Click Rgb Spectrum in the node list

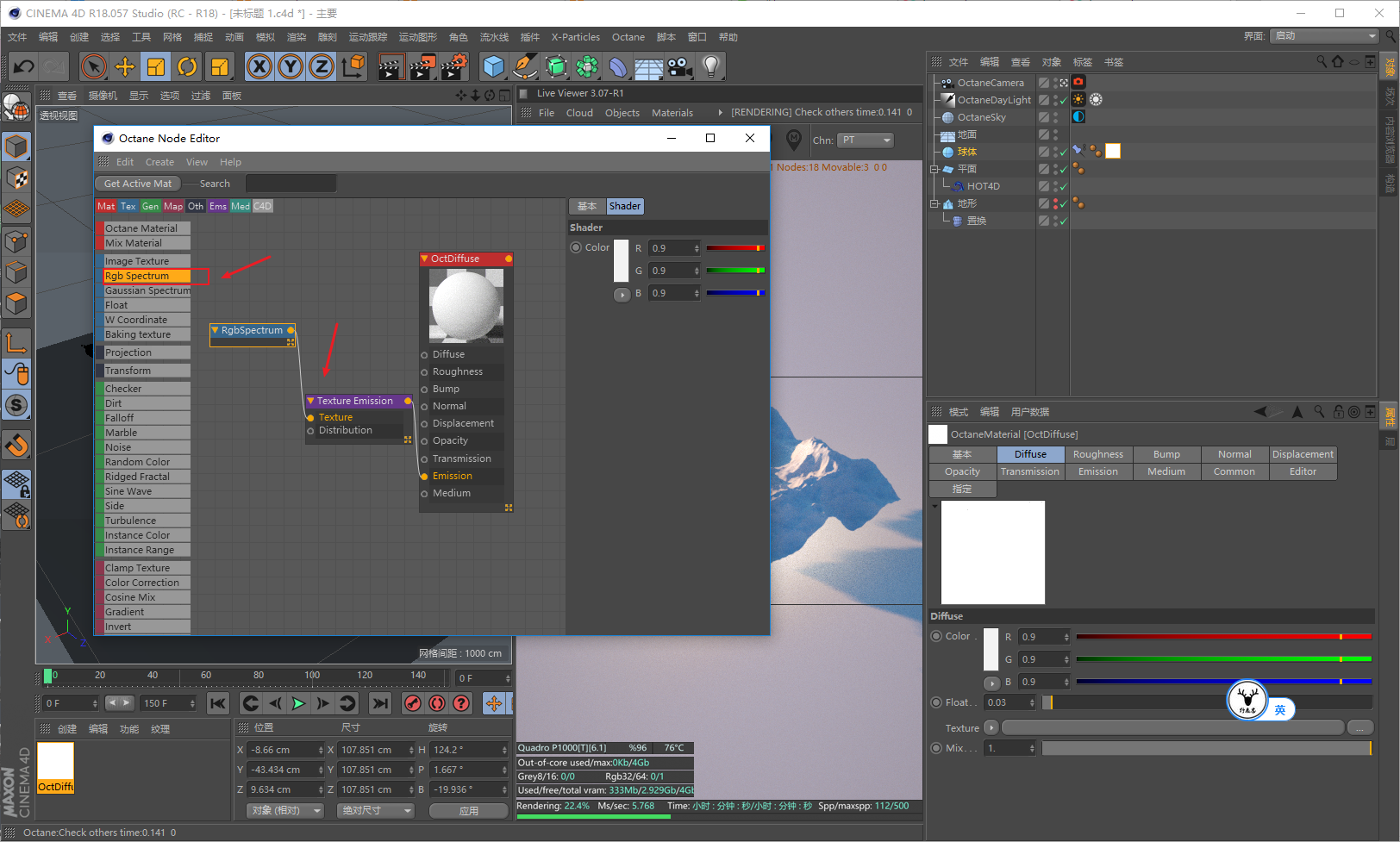pyautogui.click(x=147, y=276)
